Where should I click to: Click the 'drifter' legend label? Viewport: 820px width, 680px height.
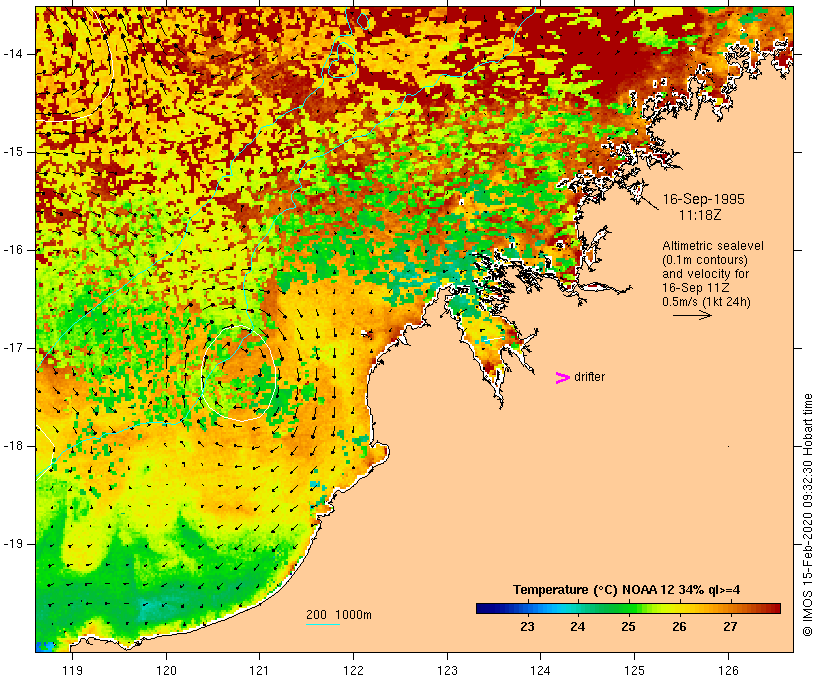point(589,377)
